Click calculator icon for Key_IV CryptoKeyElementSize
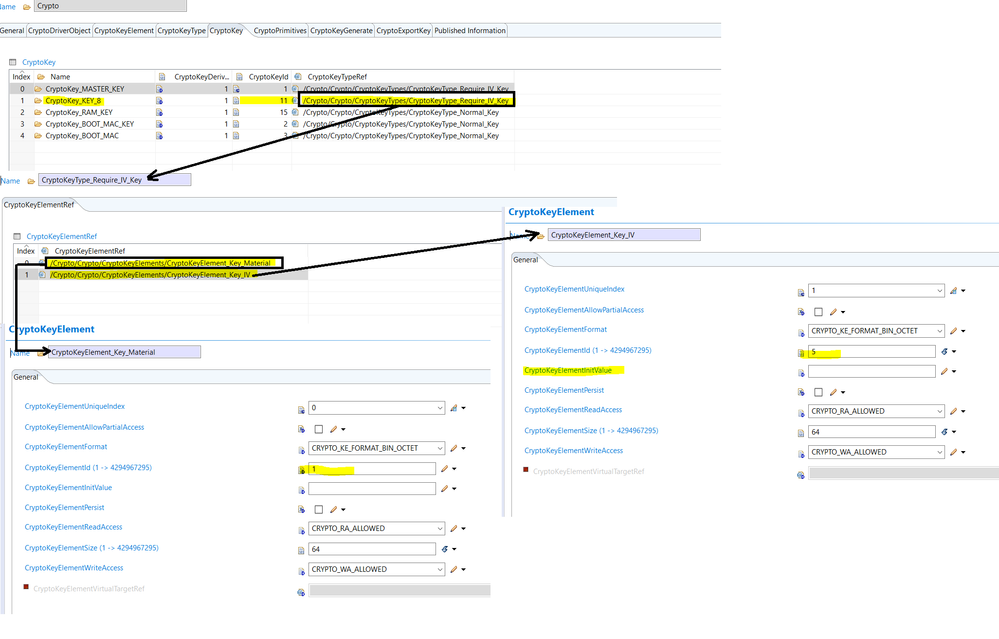 pyautogui.click(x=944, y=431)
